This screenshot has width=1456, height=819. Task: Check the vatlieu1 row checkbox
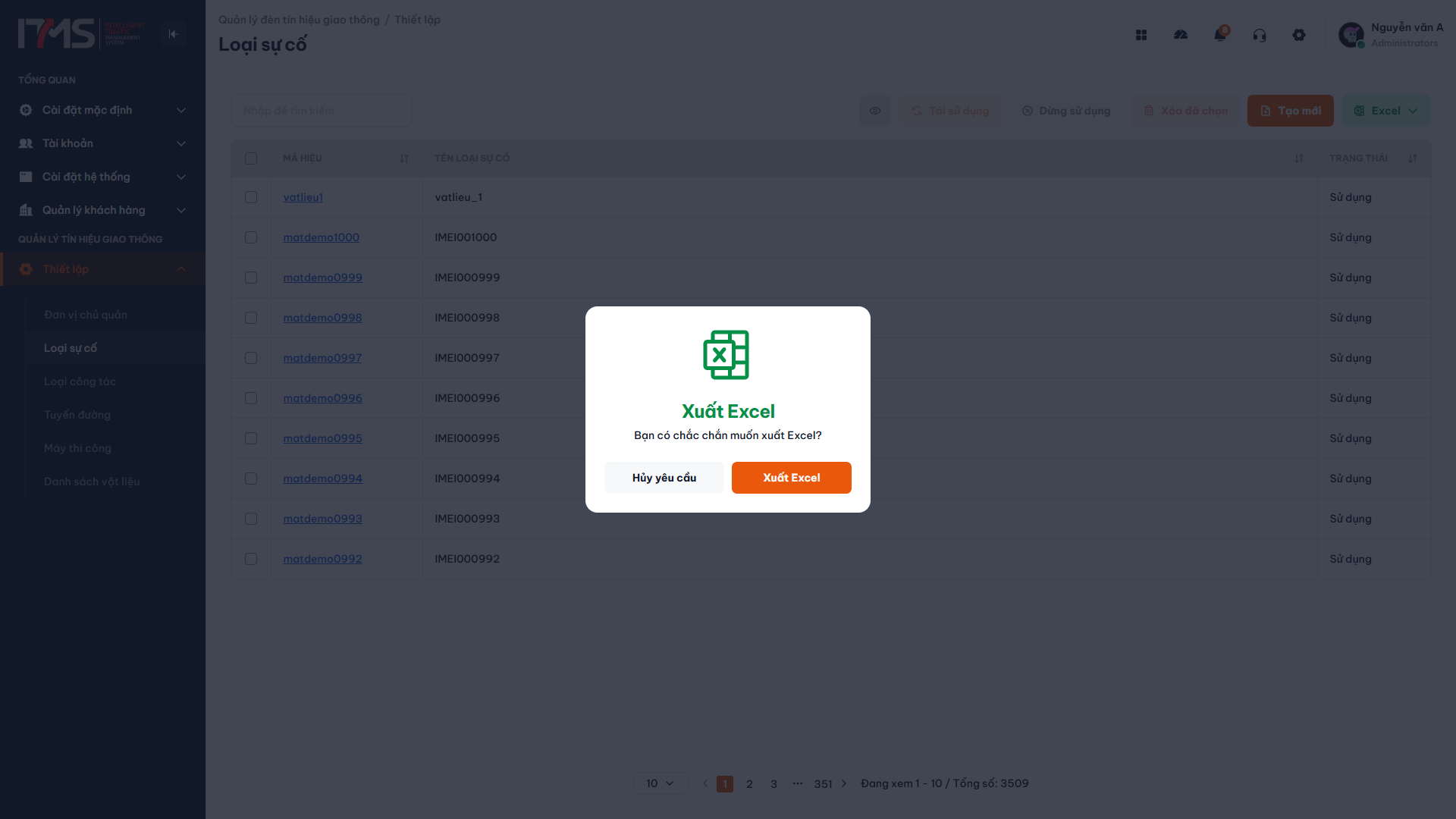251,197
